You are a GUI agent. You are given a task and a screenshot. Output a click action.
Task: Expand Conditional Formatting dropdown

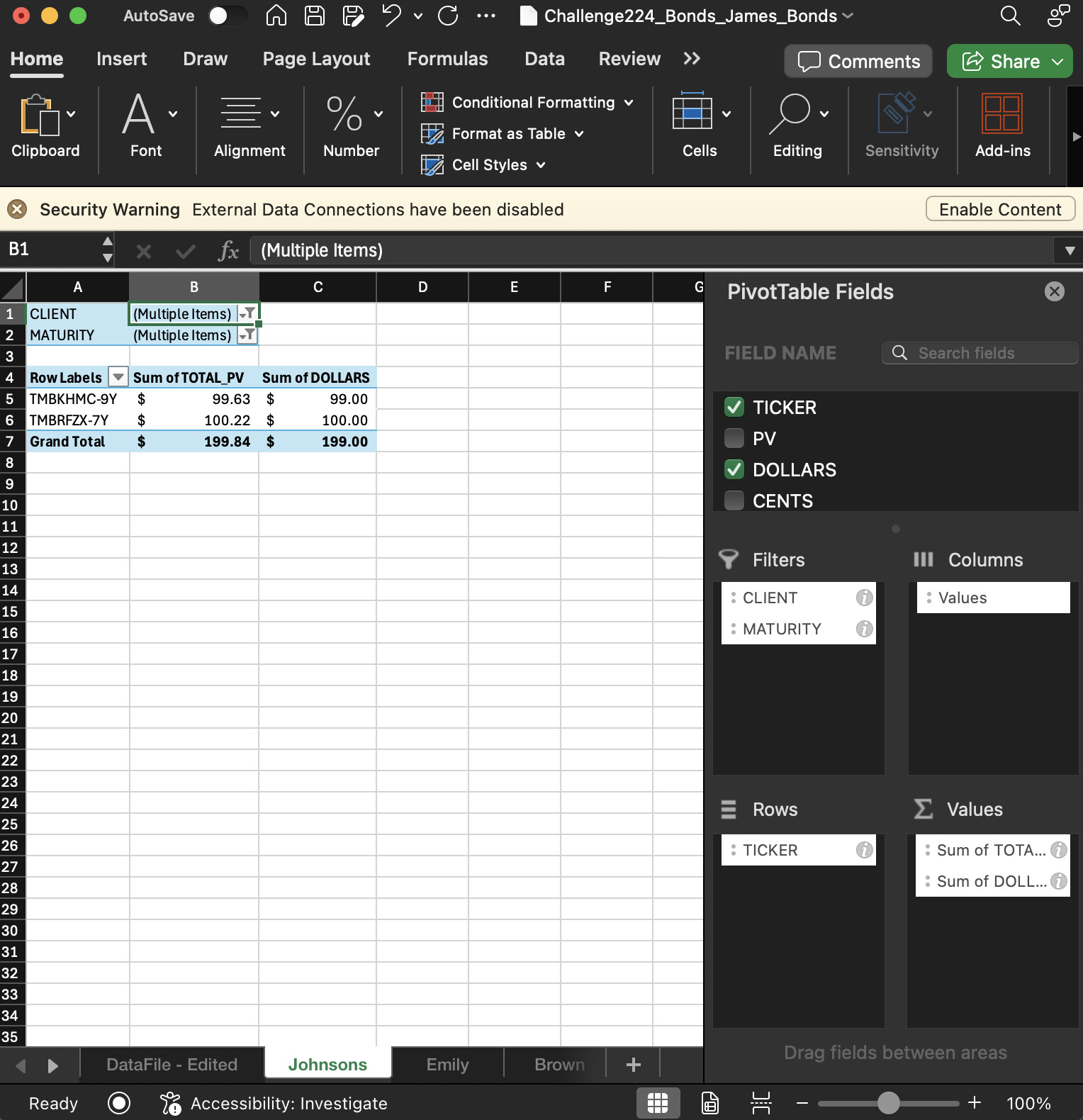[x=629, y=103]
